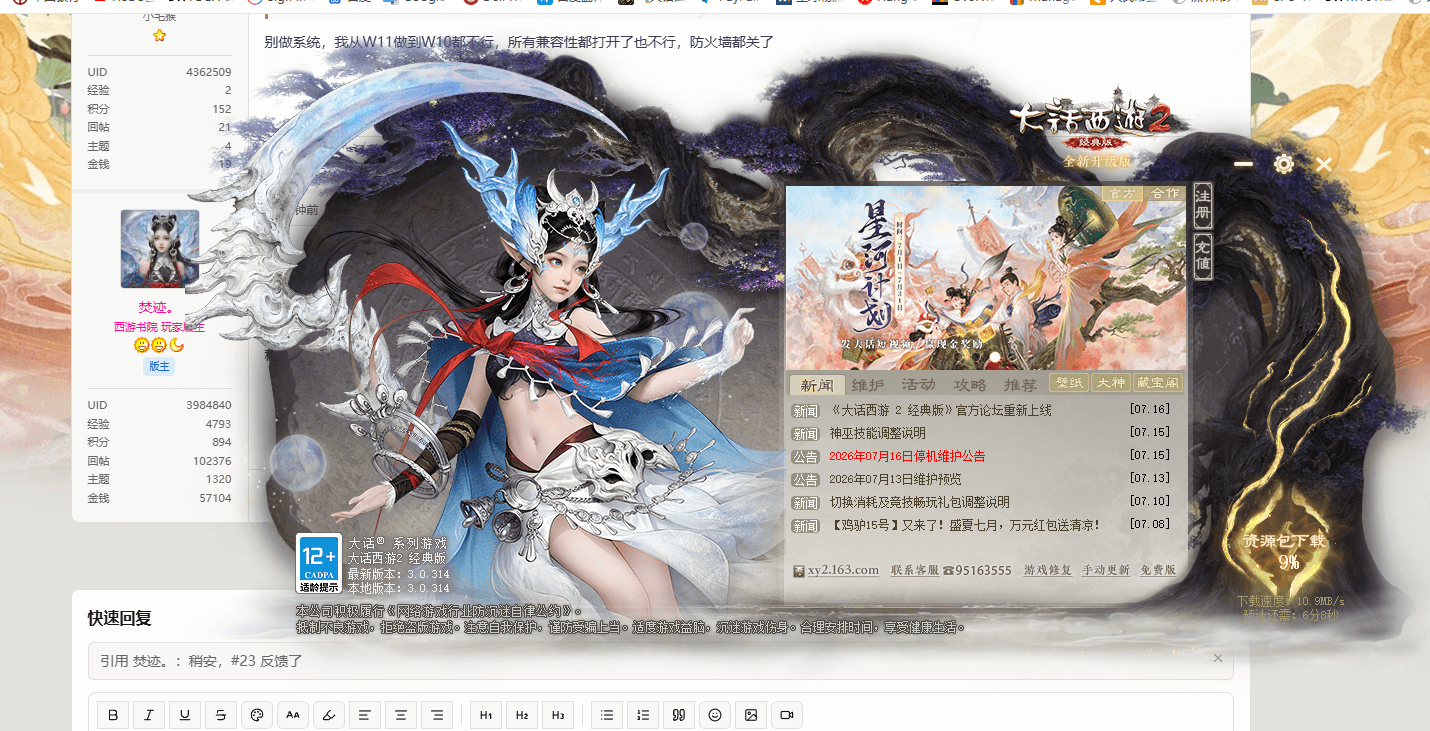
Task: Toggle bold formatting in the reply editor
Action: pos(113,715)
